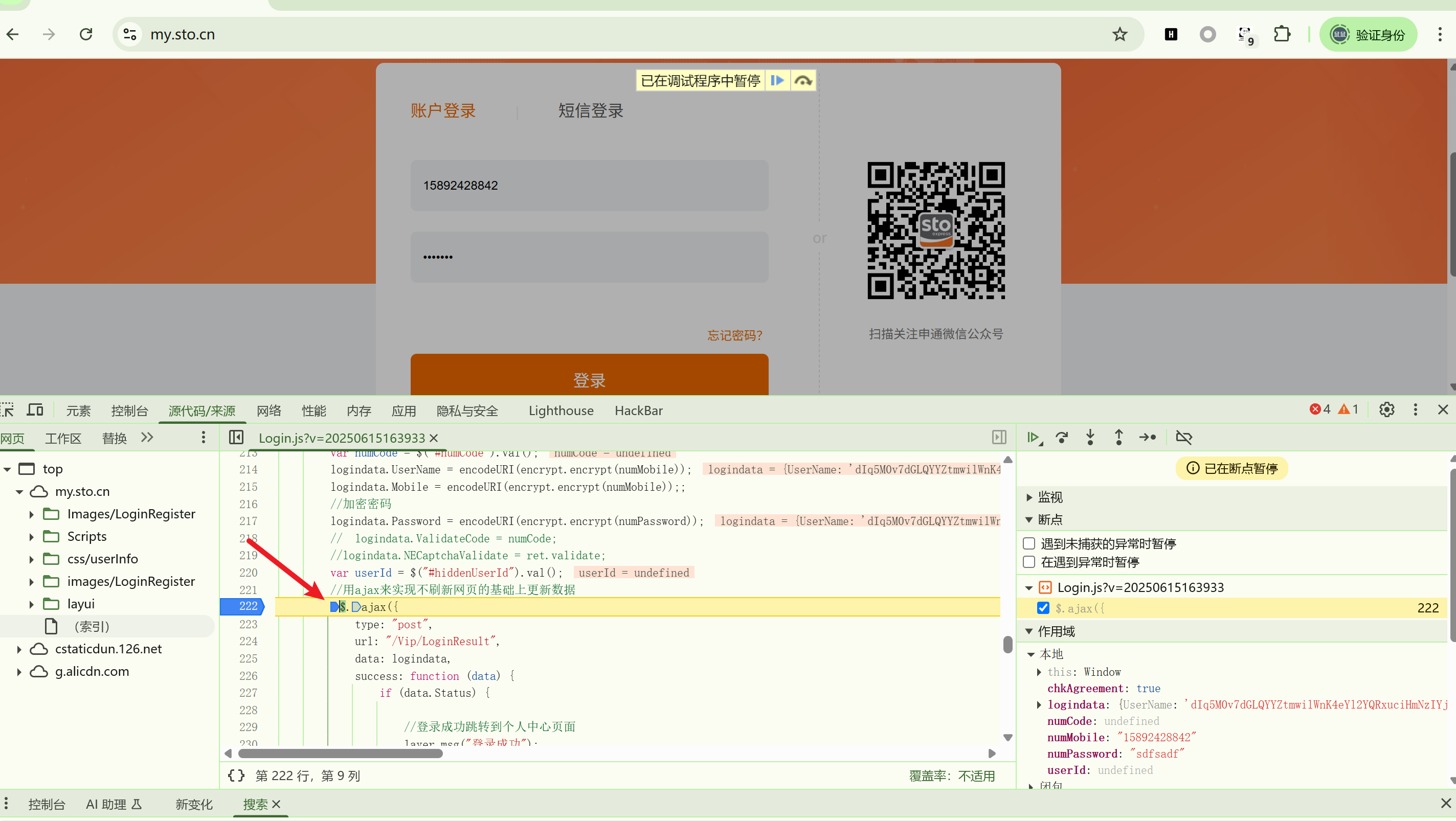Deactivate all breakpoints icon

1183,438
